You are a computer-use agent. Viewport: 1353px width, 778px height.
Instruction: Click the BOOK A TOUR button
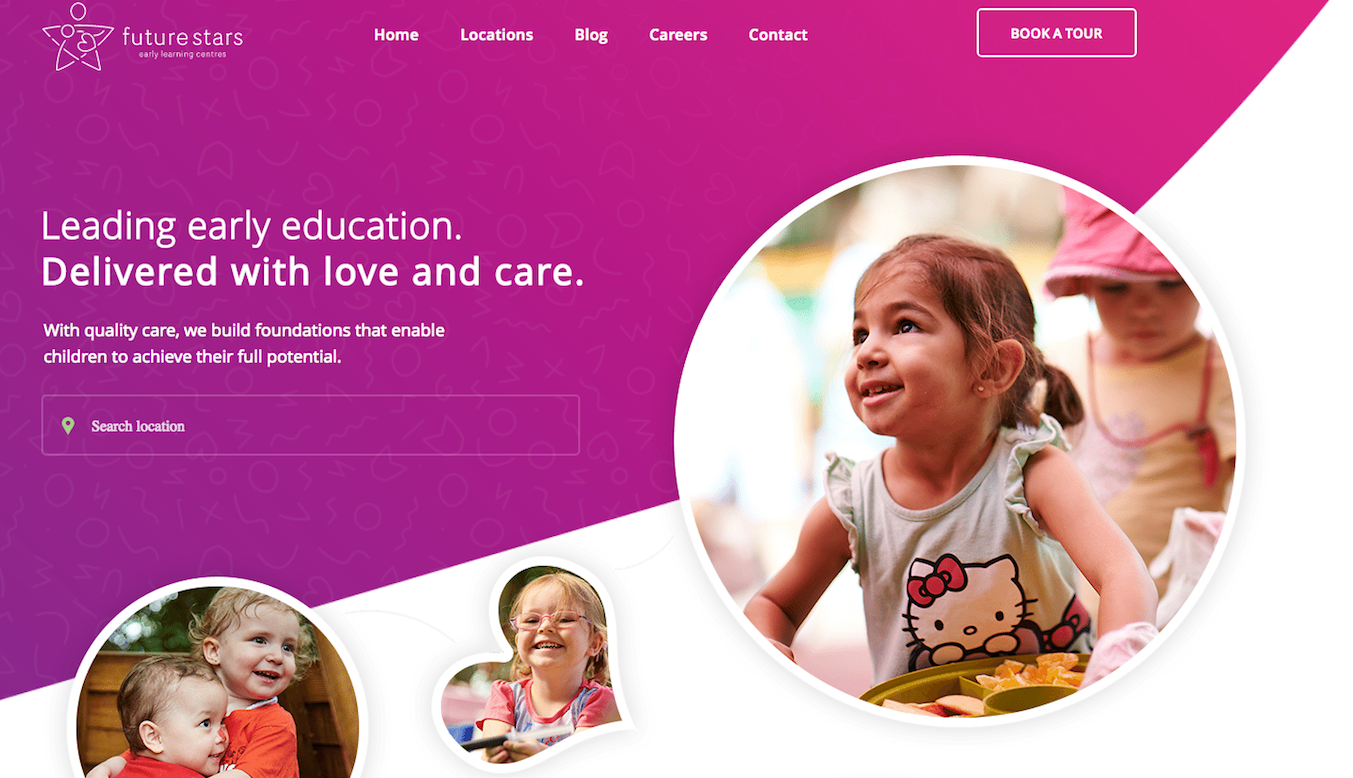point(1056,33)
